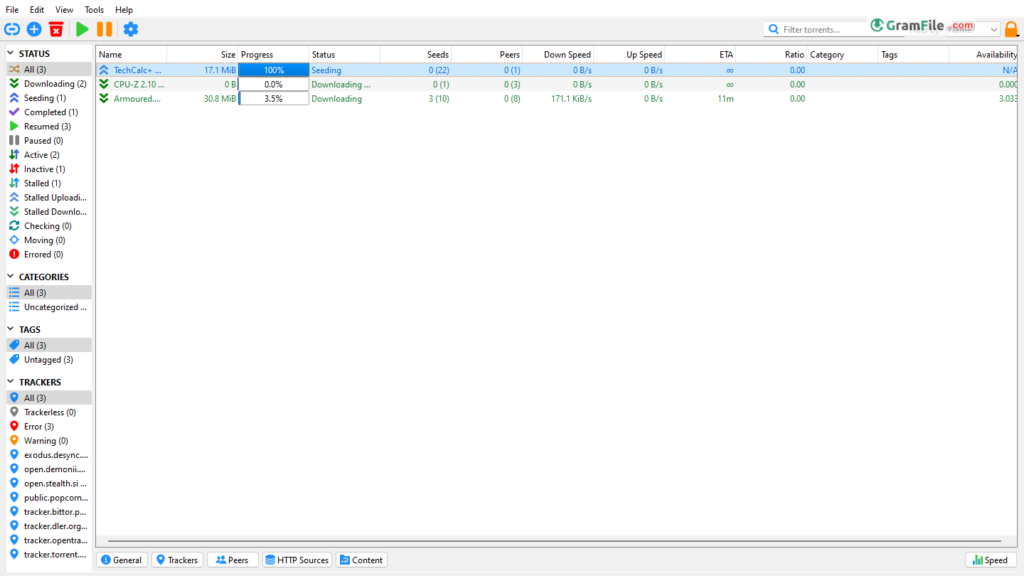Click the 3.5% progress bar of Armoured
This screenshot has width=1024, height=576.
(274, 99)
